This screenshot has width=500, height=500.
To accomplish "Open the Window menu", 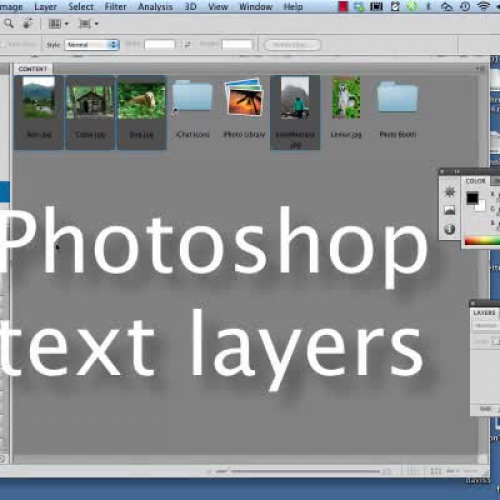I will click(256, 7).
